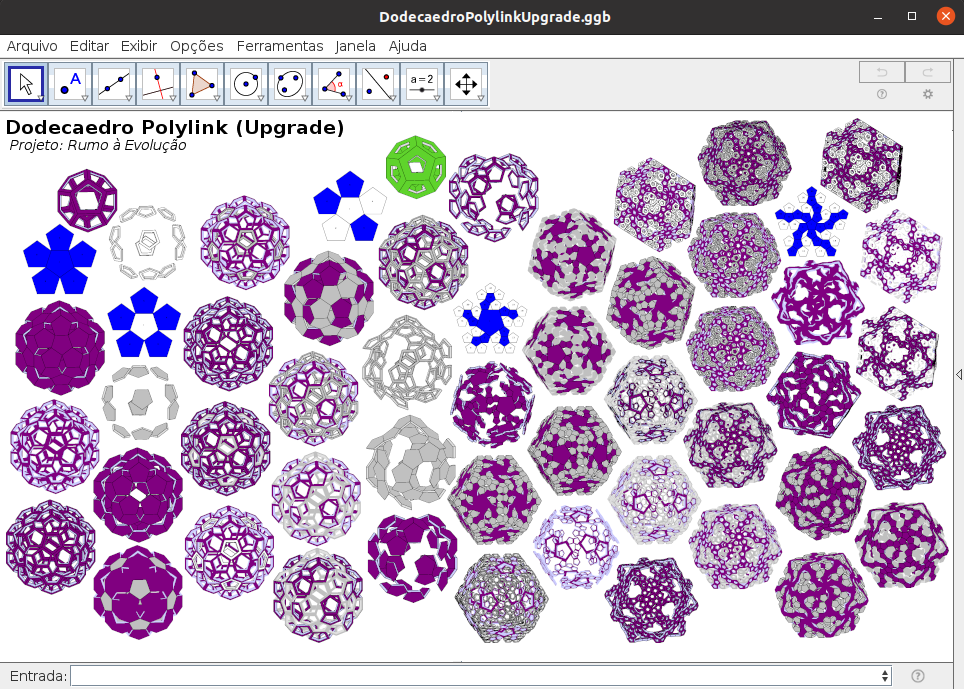Open the Janela menu
Screen dimensions: 964x689
tap(355, 46)
